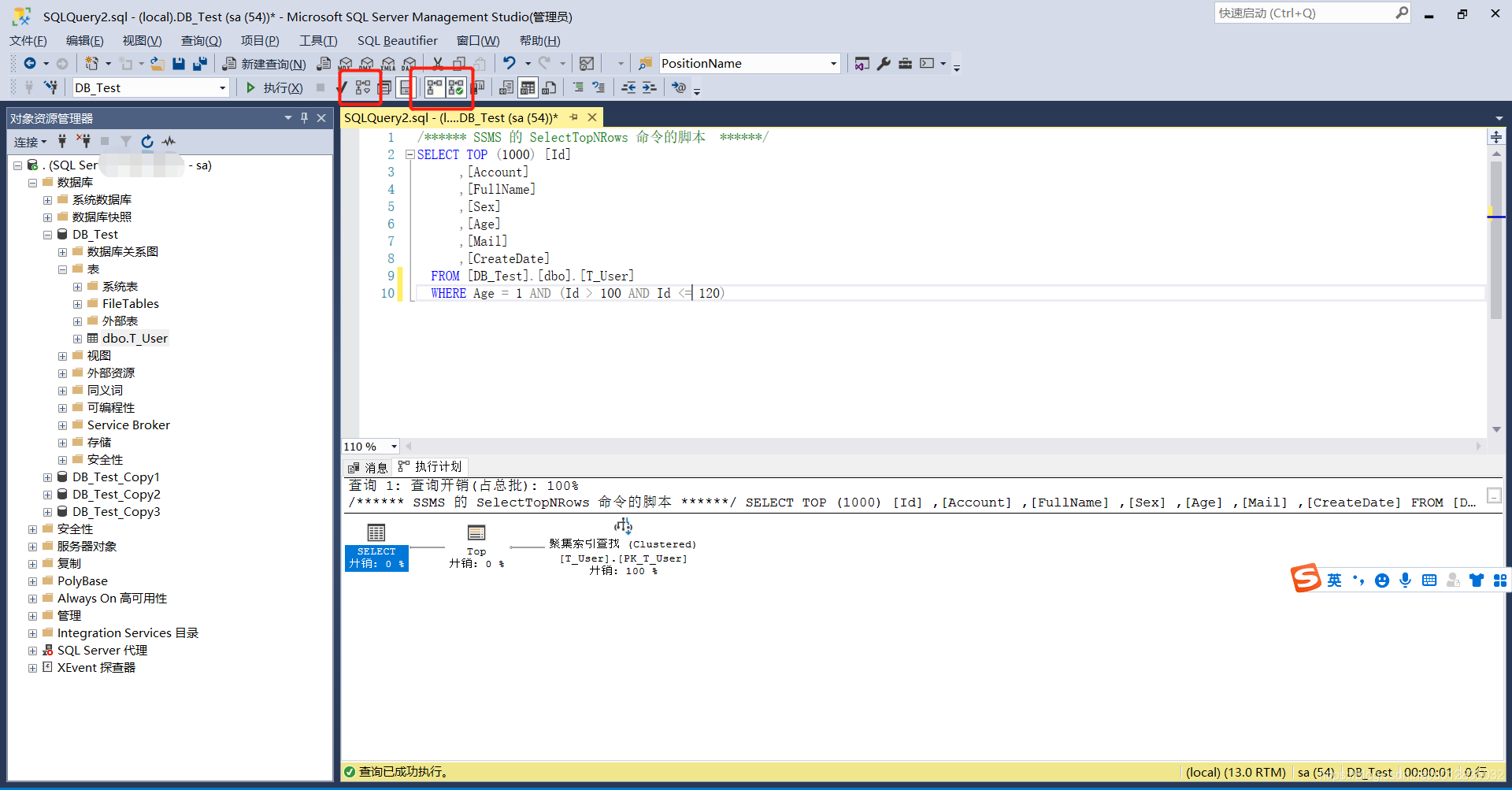The width and height of the screenshot is (1512, 790).
Task: Open Activity Monitor icon in Object Explorer
Action: coord(169,142)
